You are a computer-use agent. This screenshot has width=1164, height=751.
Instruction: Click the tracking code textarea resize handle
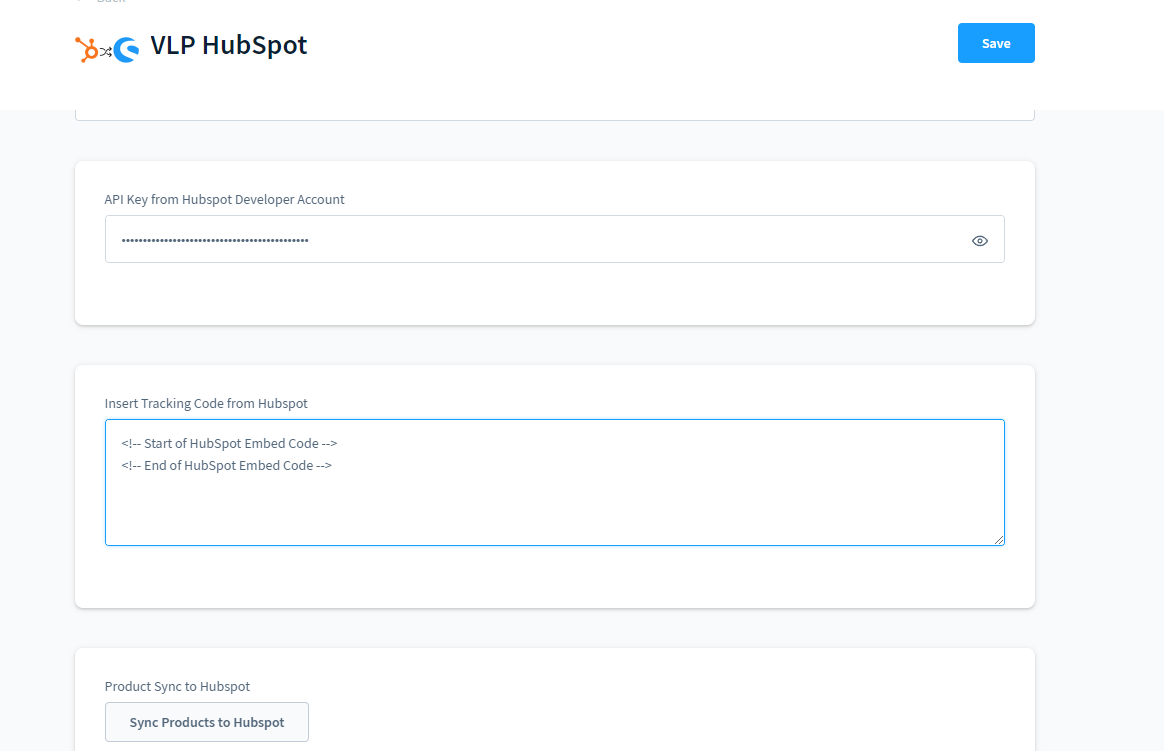(998, 539)
